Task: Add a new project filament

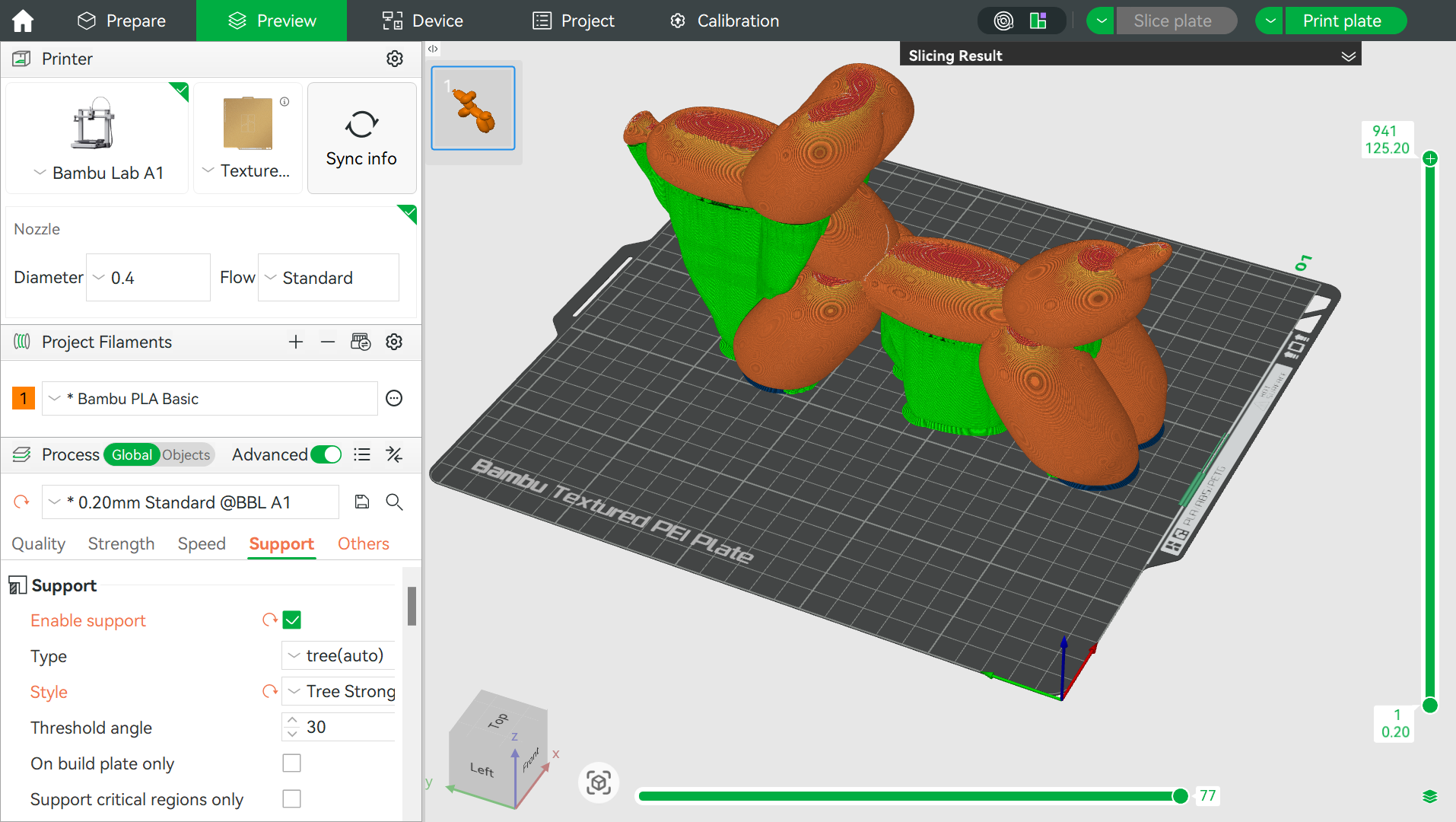Action: [296, 342]
